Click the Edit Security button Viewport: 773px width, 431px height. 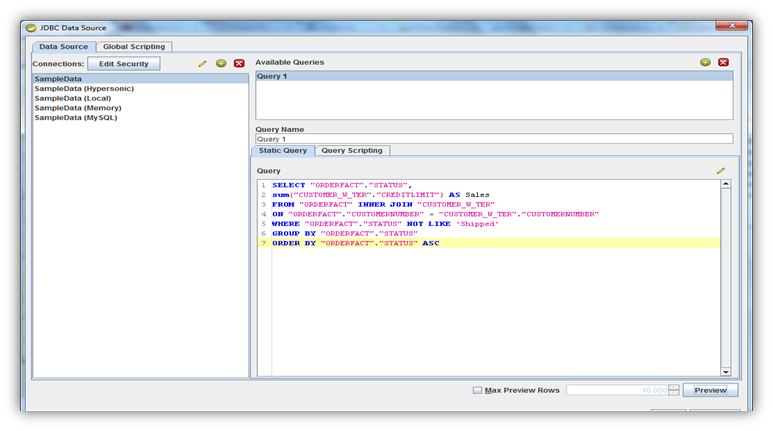[123, 64]
